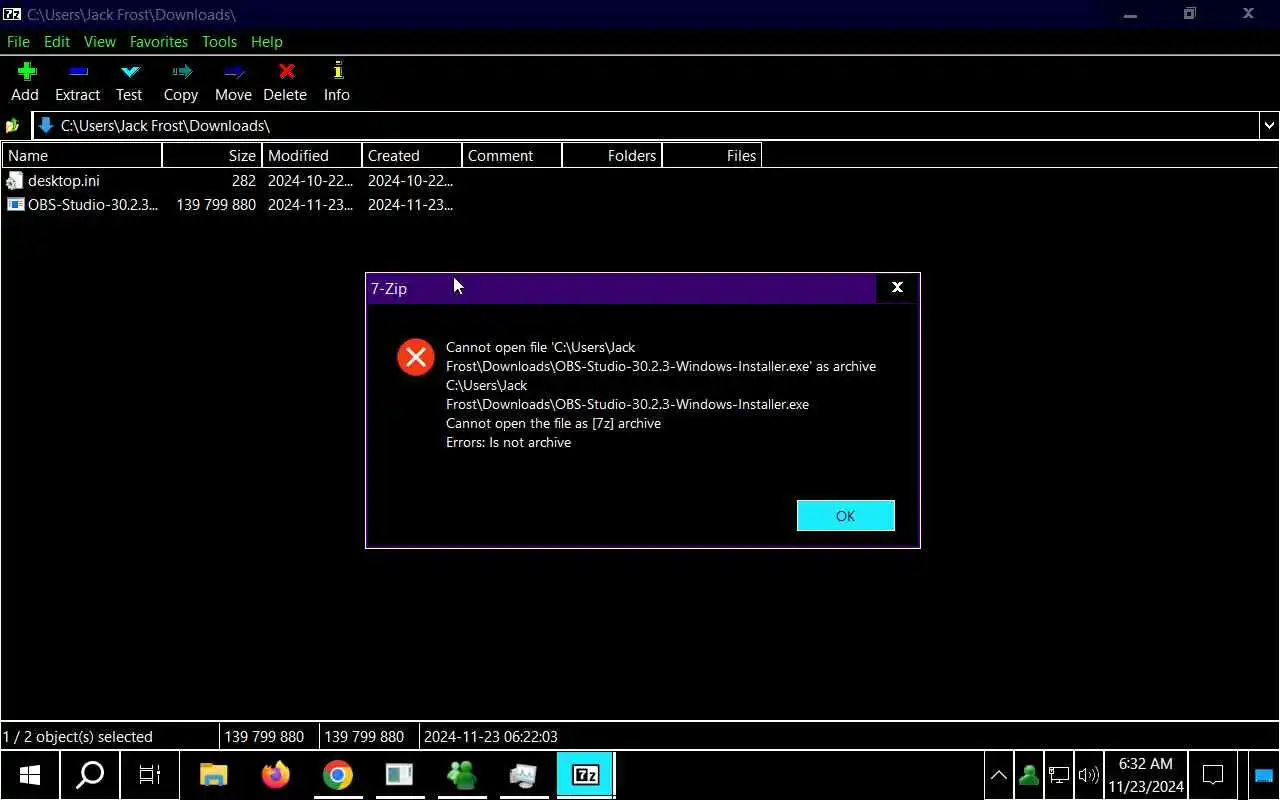Open the green users app in taskbar
The image size is (1280, 800).
click(x=461, y=775)
